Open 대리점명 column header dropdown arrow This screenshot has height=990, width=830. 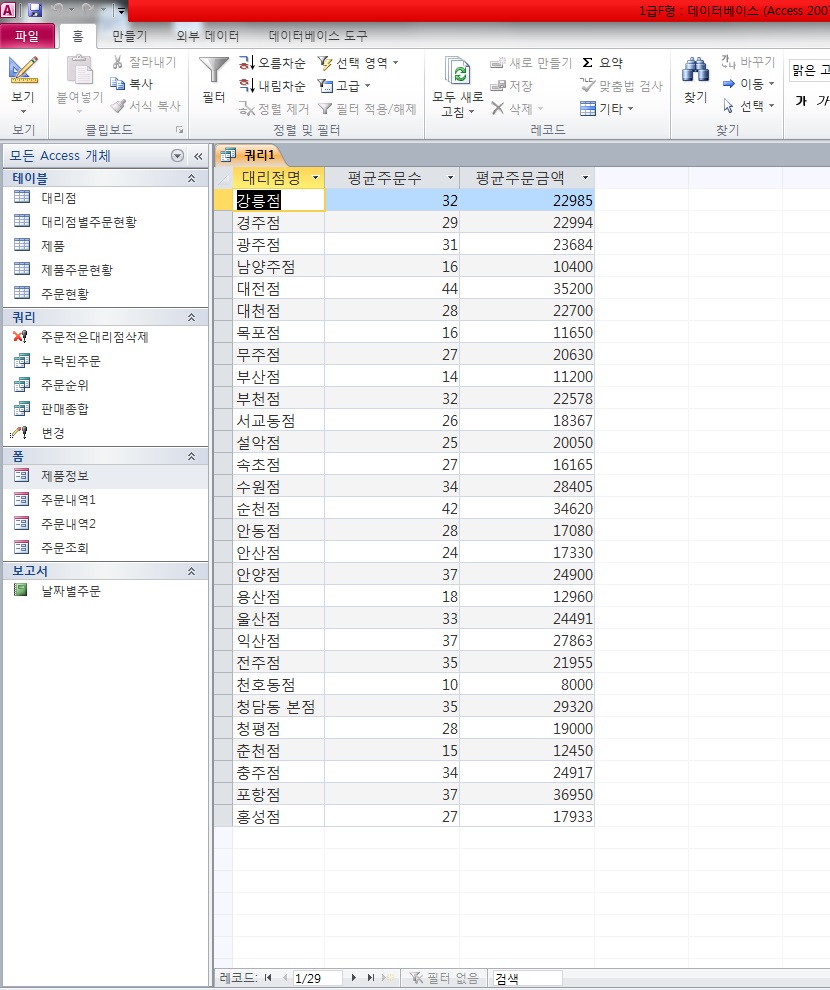pyautogui.click(x=316, y=178)
